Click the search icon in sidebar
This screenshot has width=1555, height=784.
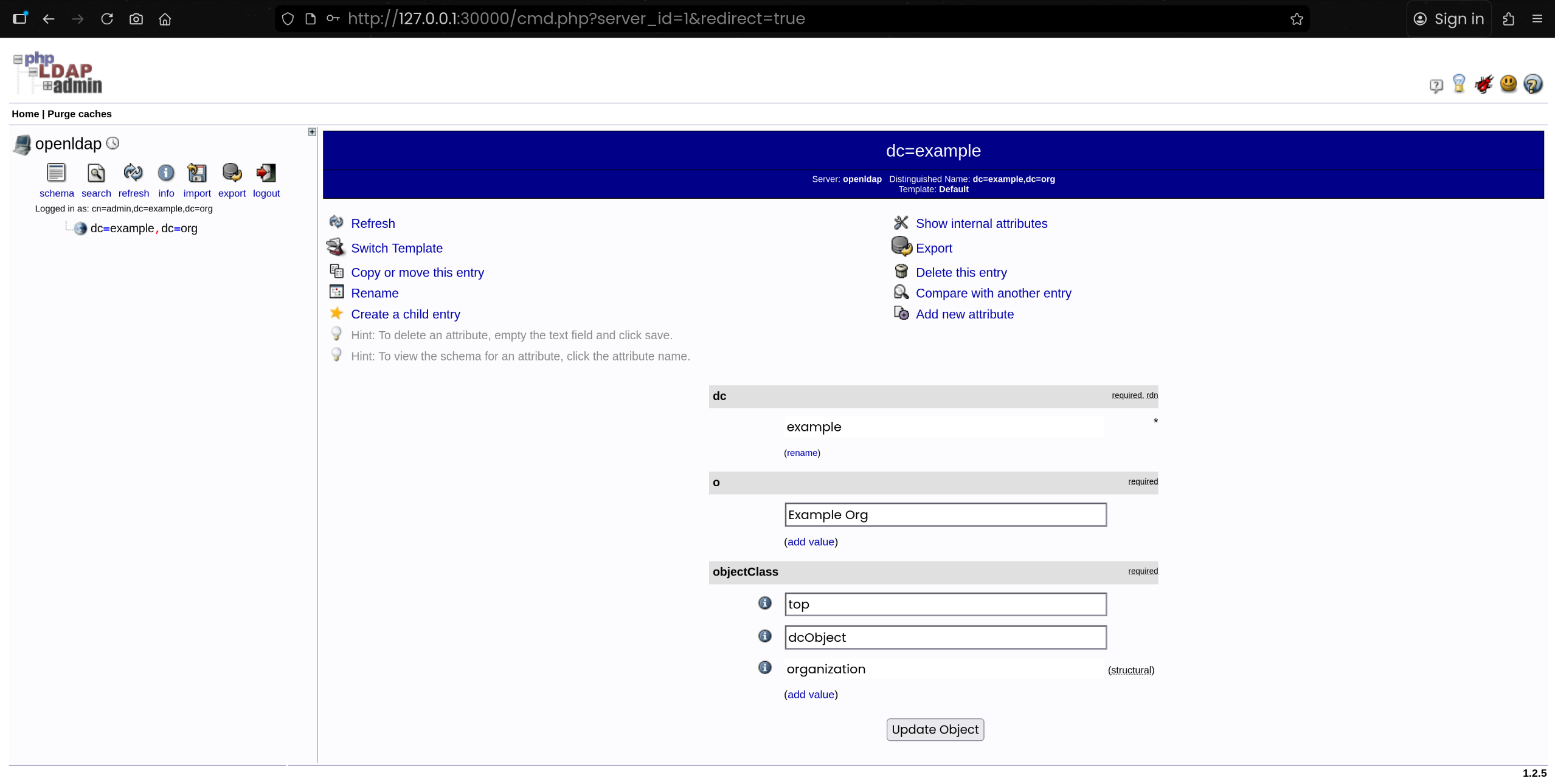point(96,173)
